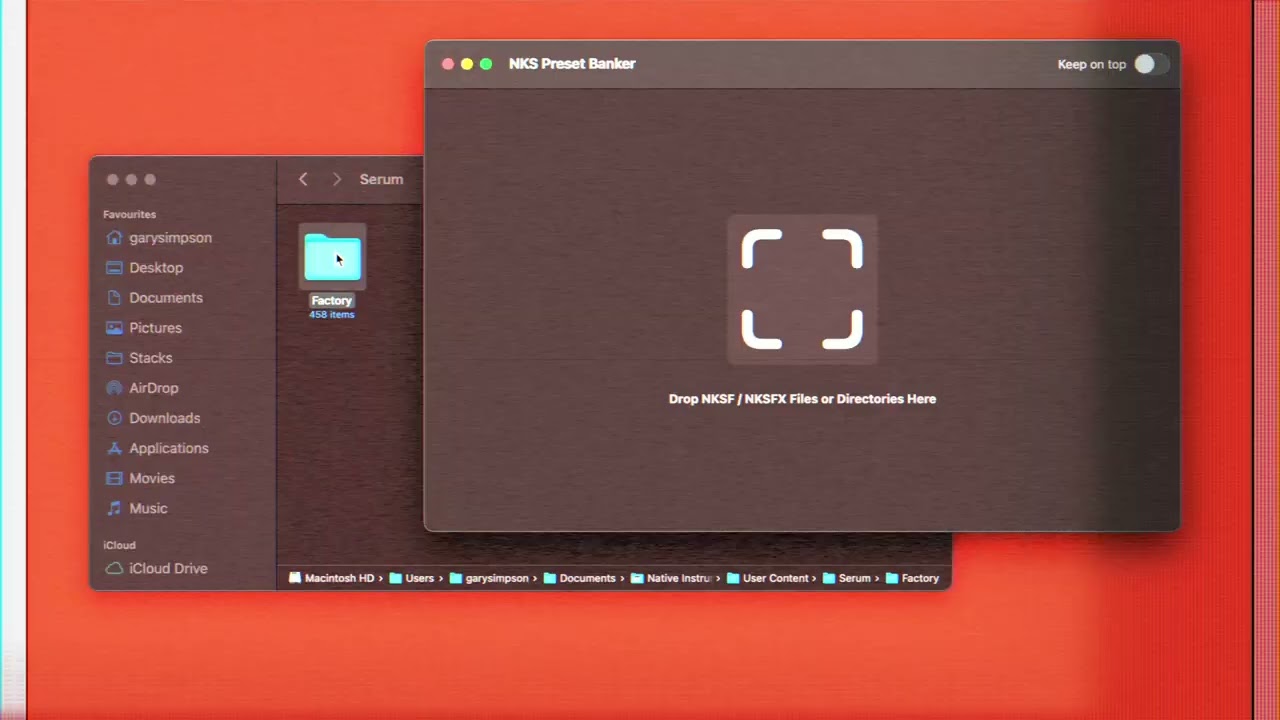The height and width of the screenshot is (720, 1280).
Task: Click the Stacks folder icon in sidebar
Action: pyautogui.click(x=114, y=358)
